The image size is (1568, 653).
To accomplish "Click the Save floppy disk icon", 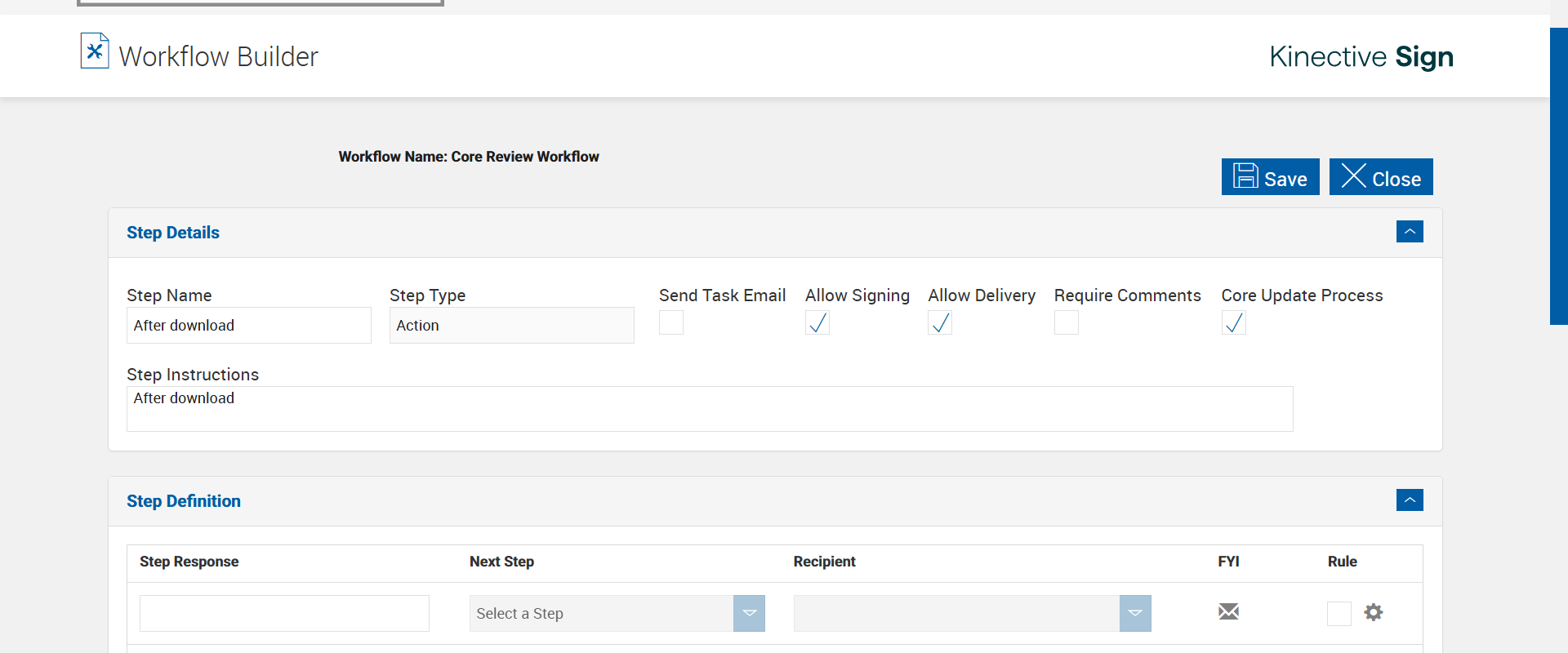I will point(1245,176).
